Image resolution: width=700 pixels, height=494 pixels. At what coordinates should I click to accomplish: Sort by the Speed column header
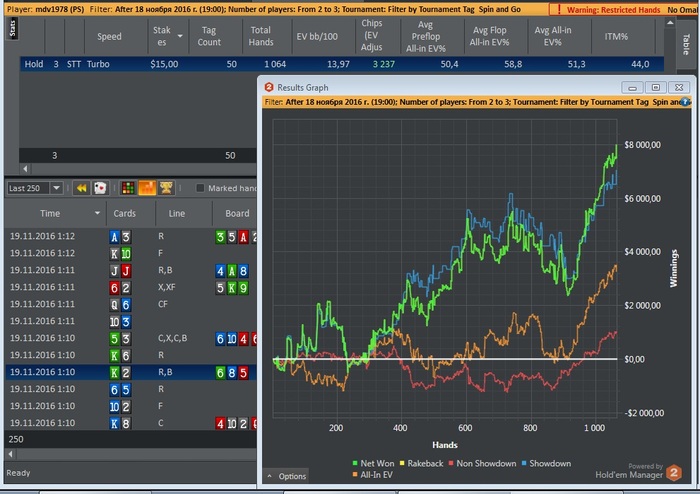pos(109,37)
